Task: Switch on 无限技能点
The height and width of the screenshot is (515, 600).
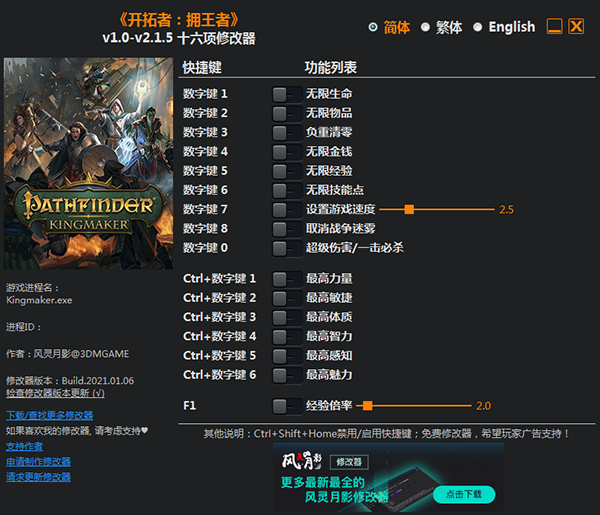Action: pyautogui.click(x=287, y=191)
